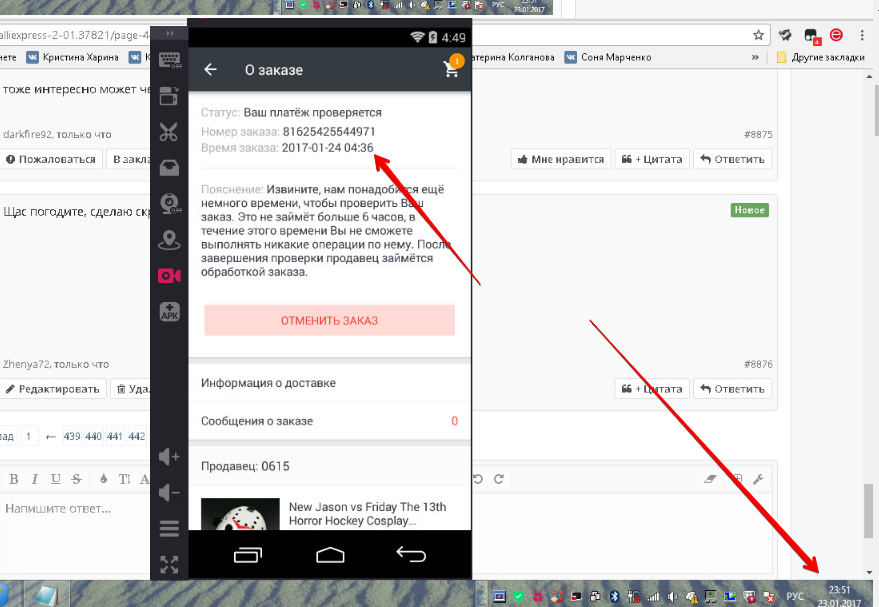Click the ОТМЕНИТЬ ЗАКАЗ button
The width and height of the screenshot is (879, 607).
(329, 321)
